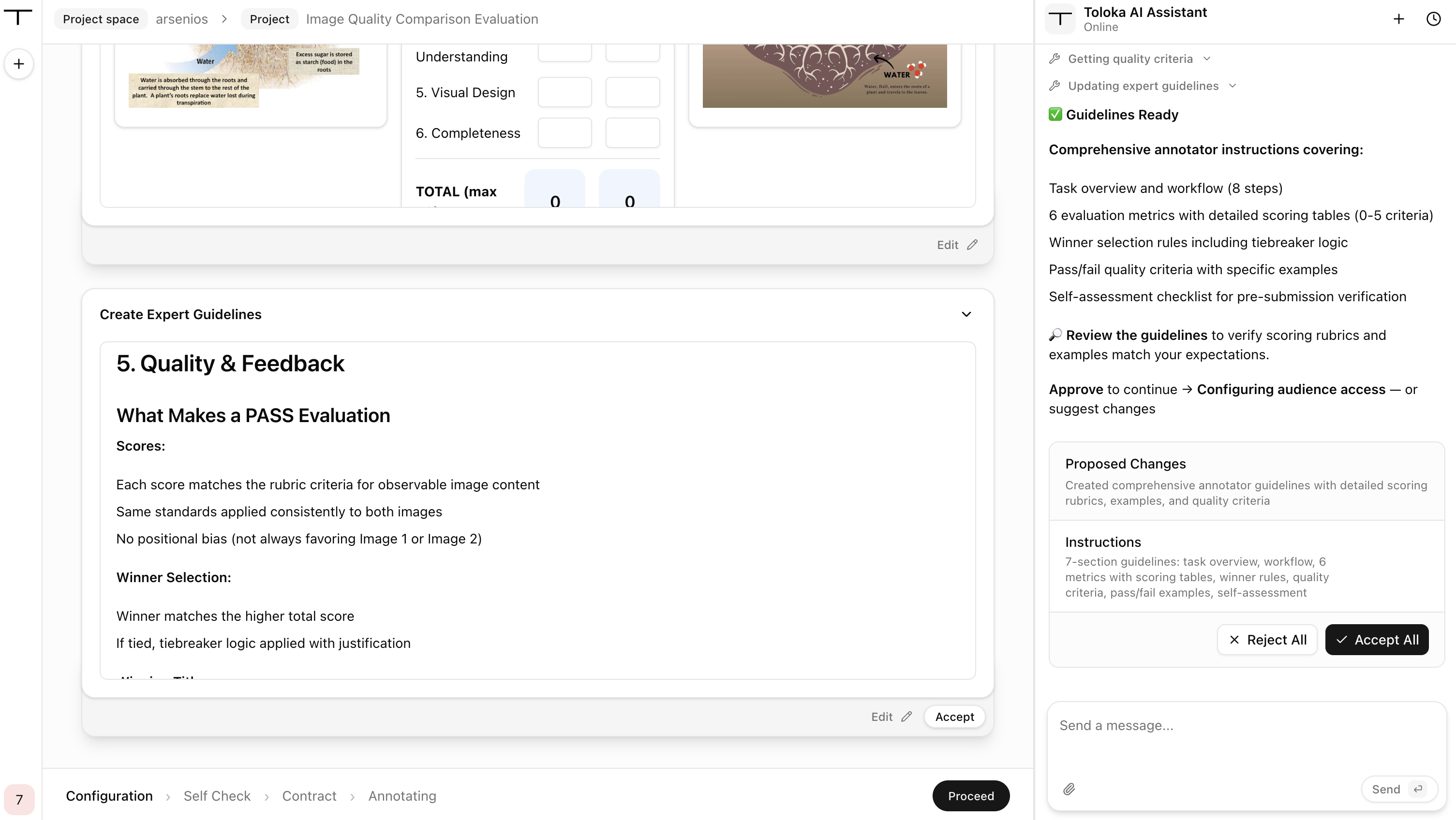Open the Self Check stage tab
This screenshot has width=1456, height=820.
tap(217, 796)
